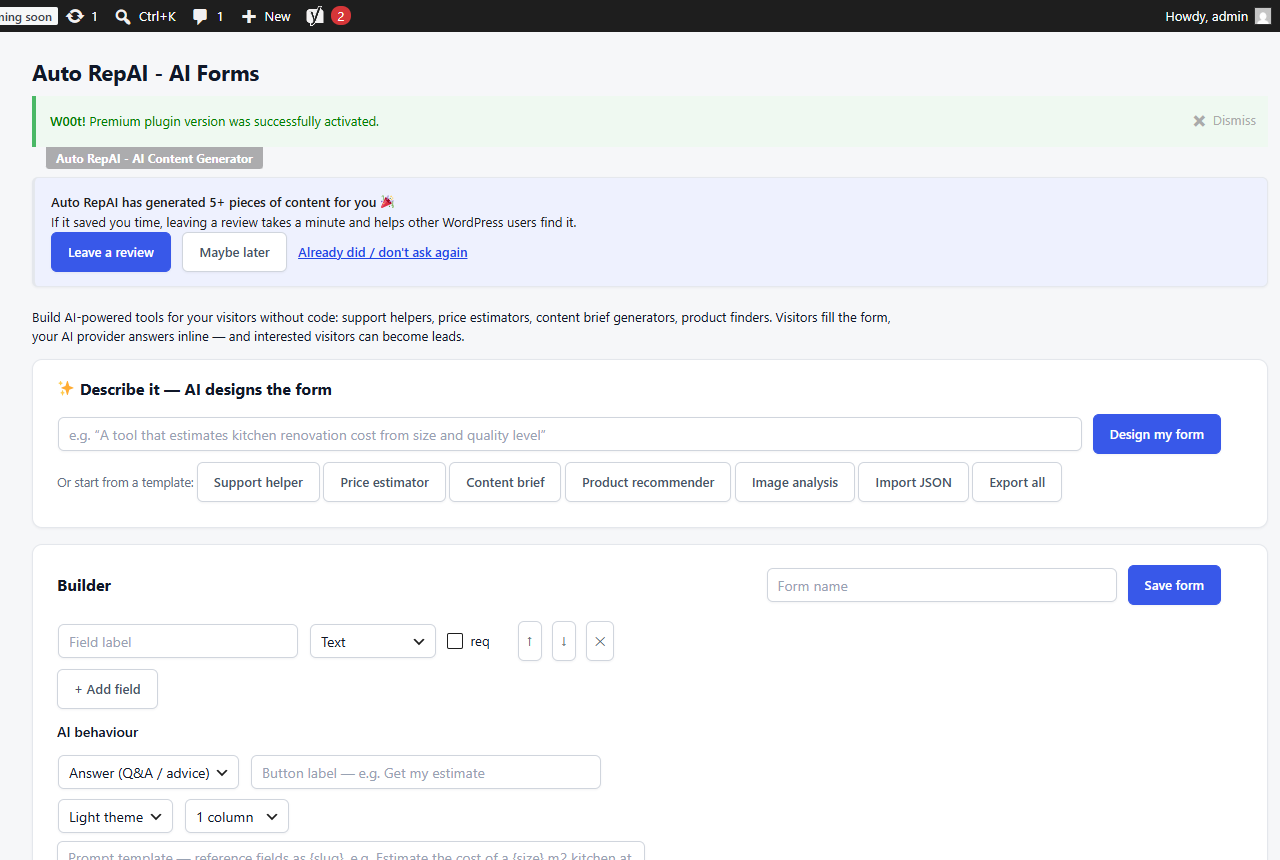Choose the Price estimator template
The height and width of the screenshot is (860, 1280).
click(x=385, y=482)
